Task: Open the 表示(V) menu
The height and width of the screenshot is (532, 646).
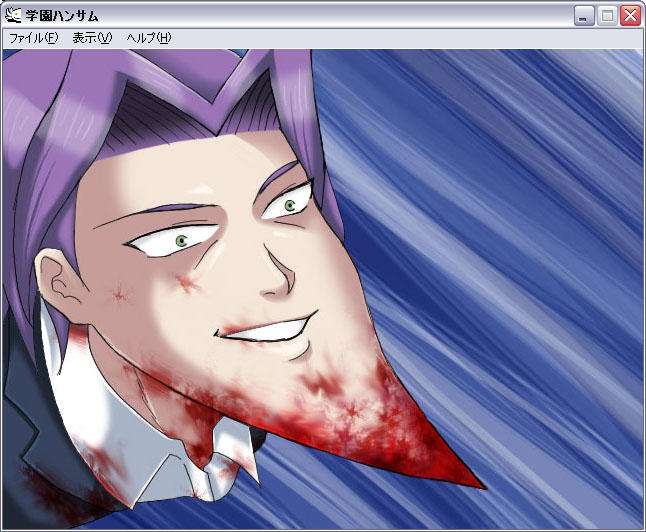Action: pos(92,38)
